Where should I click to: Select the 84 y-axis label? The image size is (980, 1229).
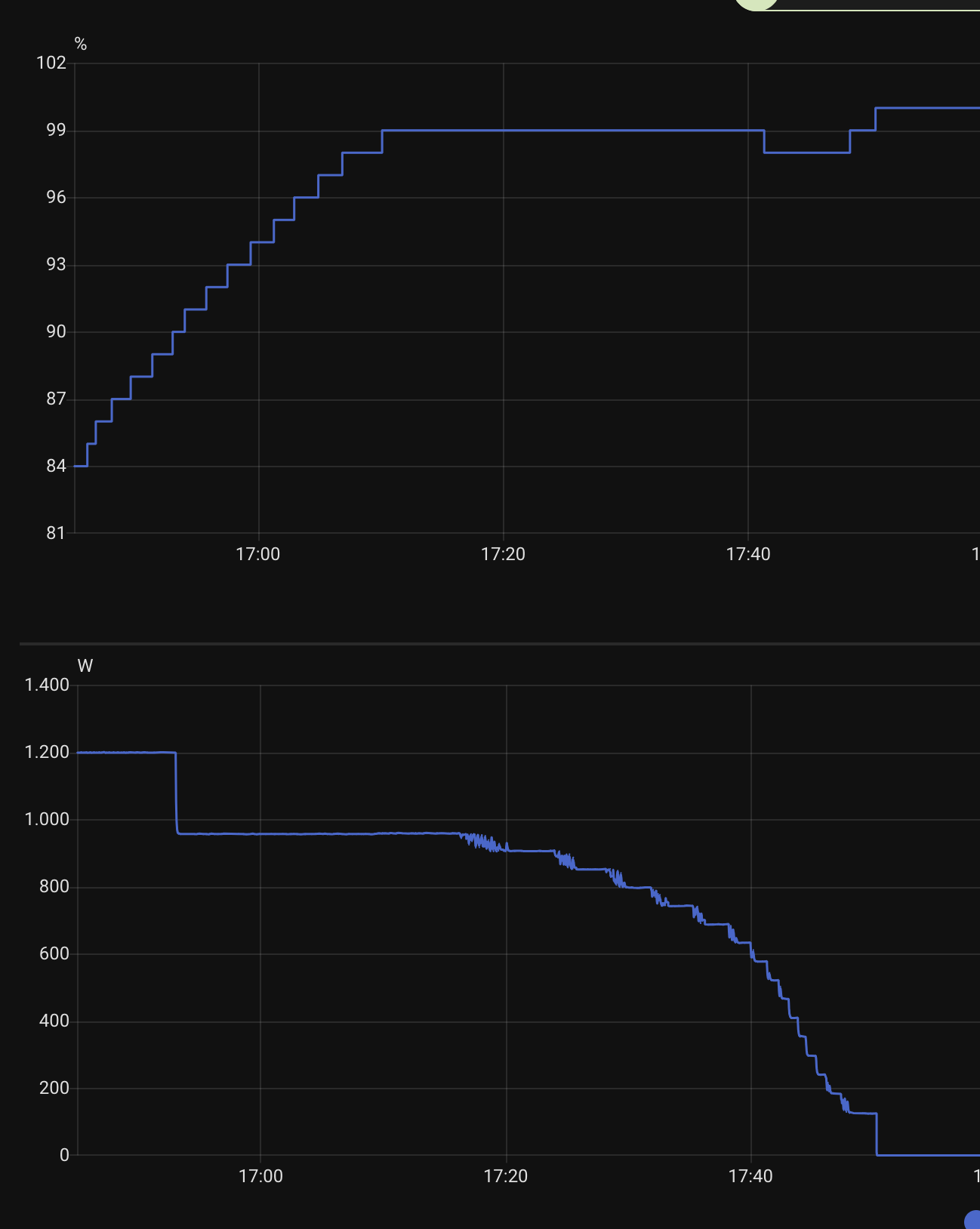tap(56, 467)
